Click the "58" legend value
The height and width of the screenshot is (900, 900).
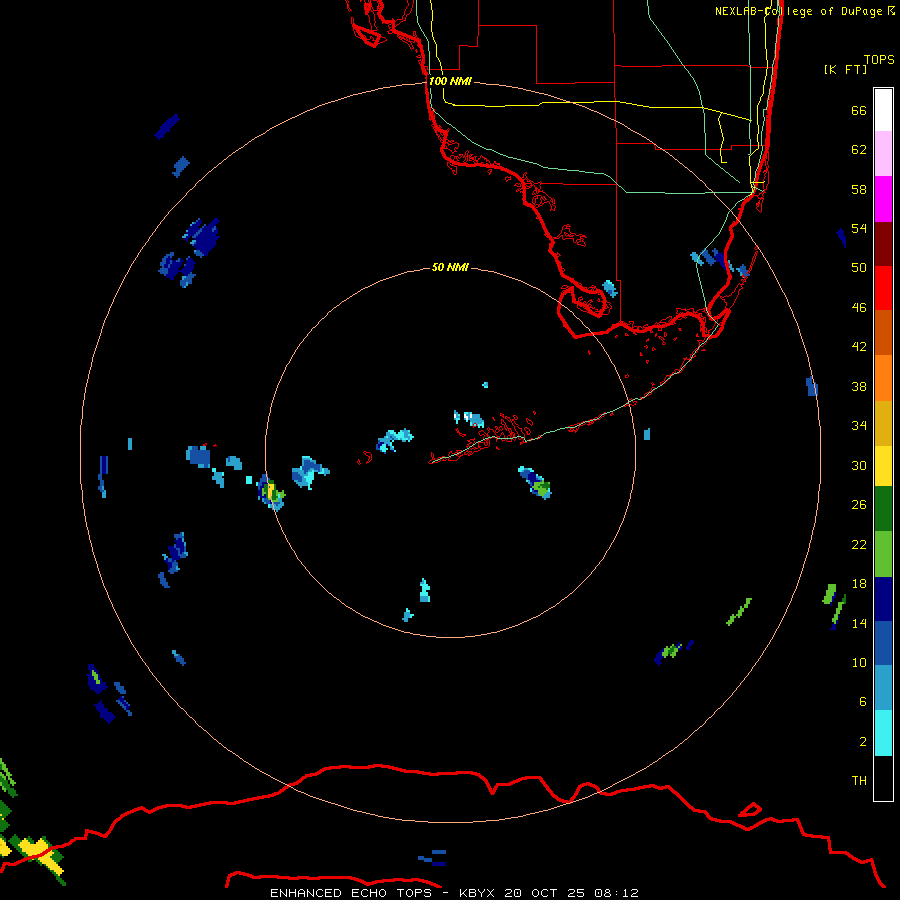(859, 189)
